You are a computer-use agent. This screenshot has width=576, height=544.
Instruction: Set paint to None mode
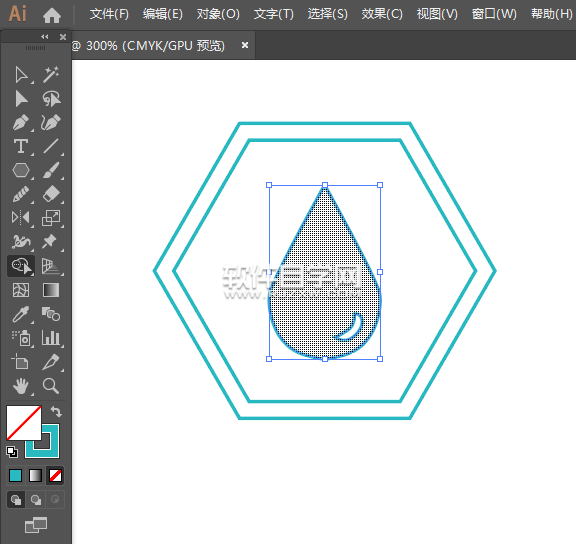55,476
